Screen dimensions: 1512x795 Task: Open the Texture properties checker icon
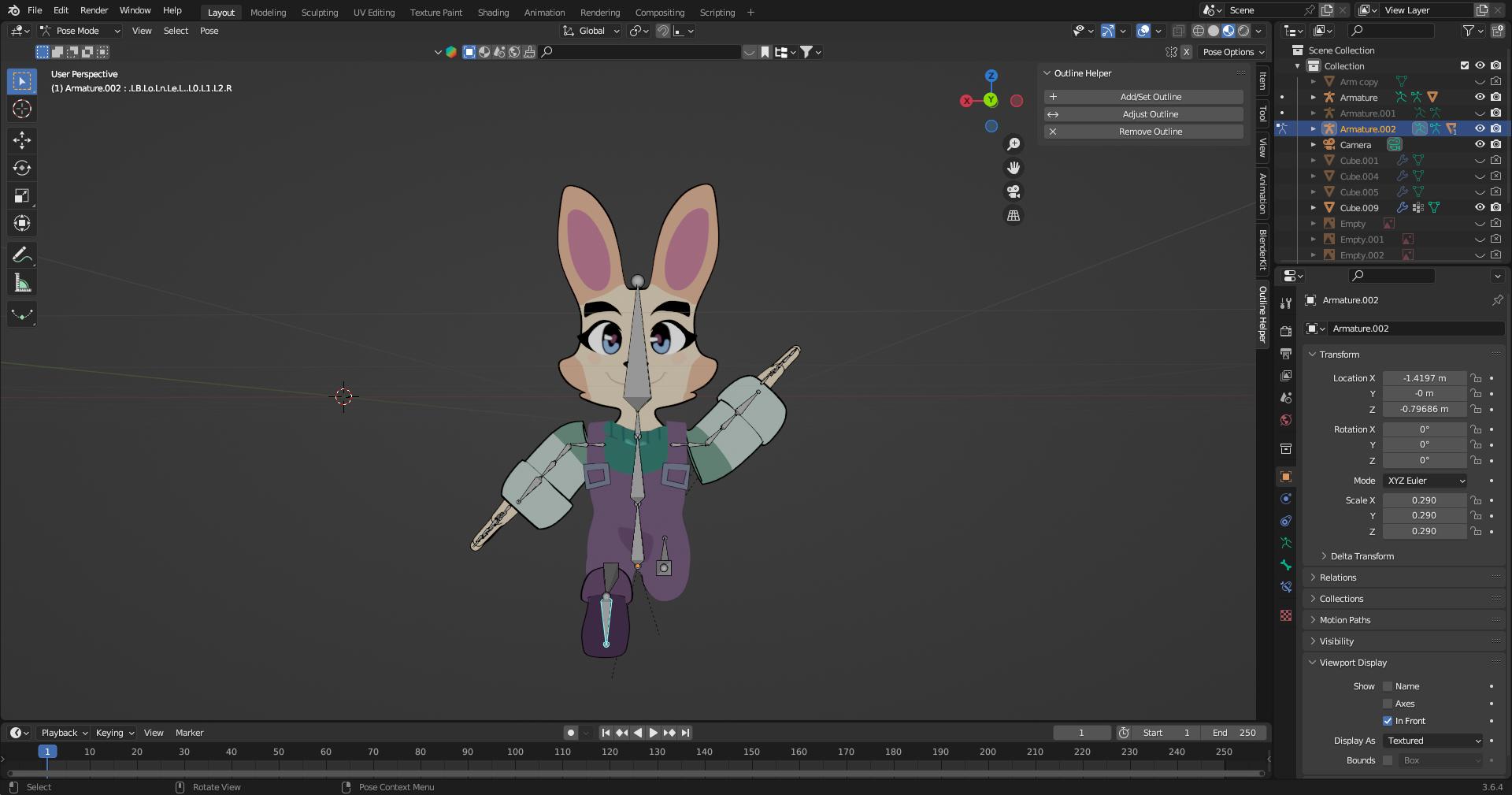(x=1286, y=615)
